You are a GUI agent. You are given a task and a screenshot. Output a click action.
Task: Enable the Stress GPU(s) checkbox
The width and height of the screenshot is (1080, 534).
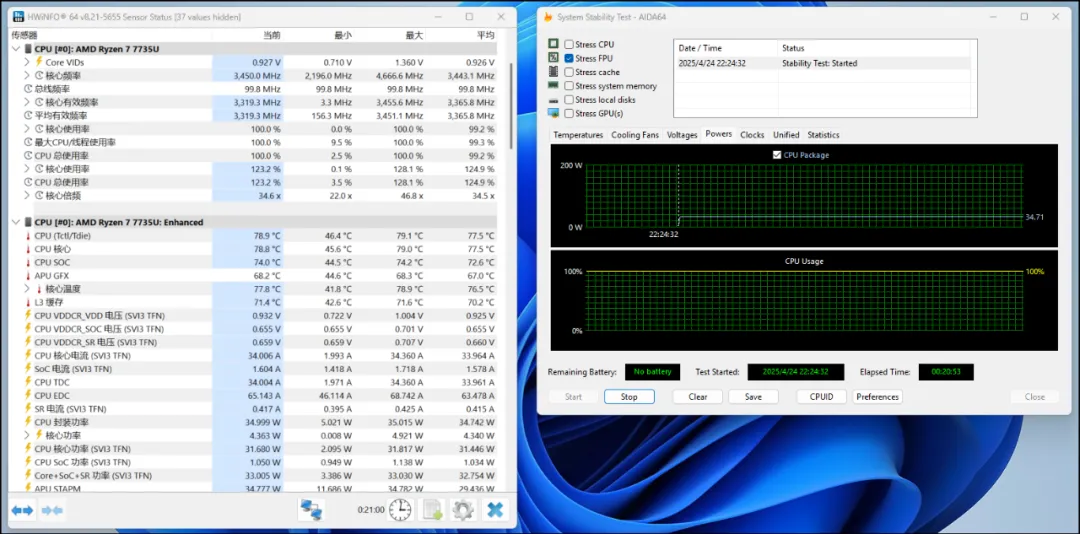point(569,113)
